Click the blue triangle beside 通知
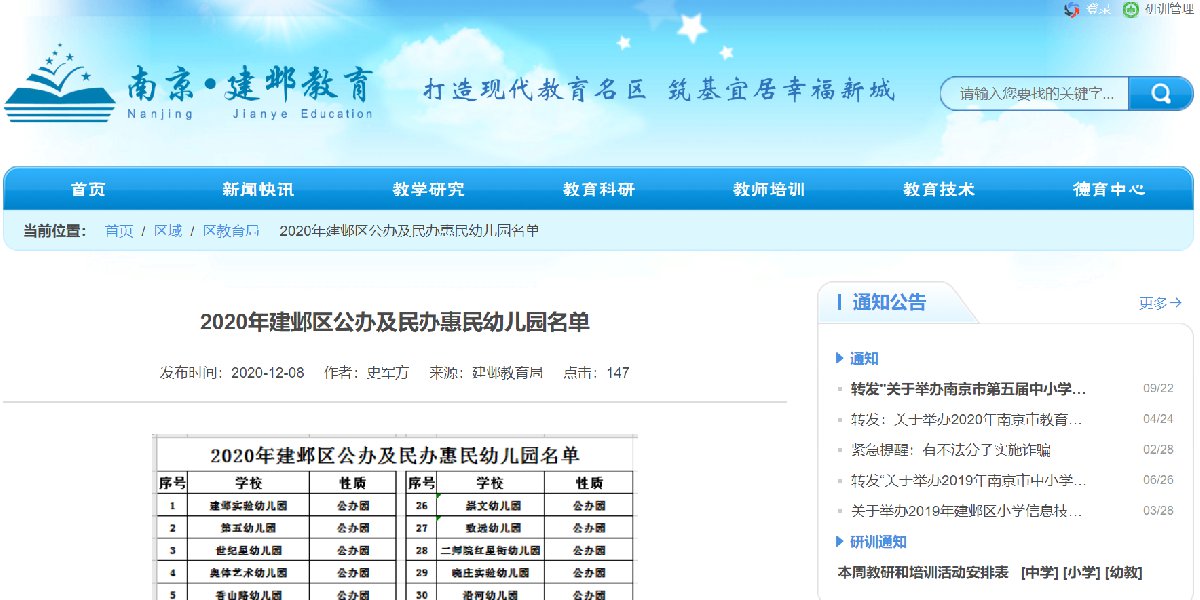The width and height of the screenshot is (1200, 600). [840, 358]
